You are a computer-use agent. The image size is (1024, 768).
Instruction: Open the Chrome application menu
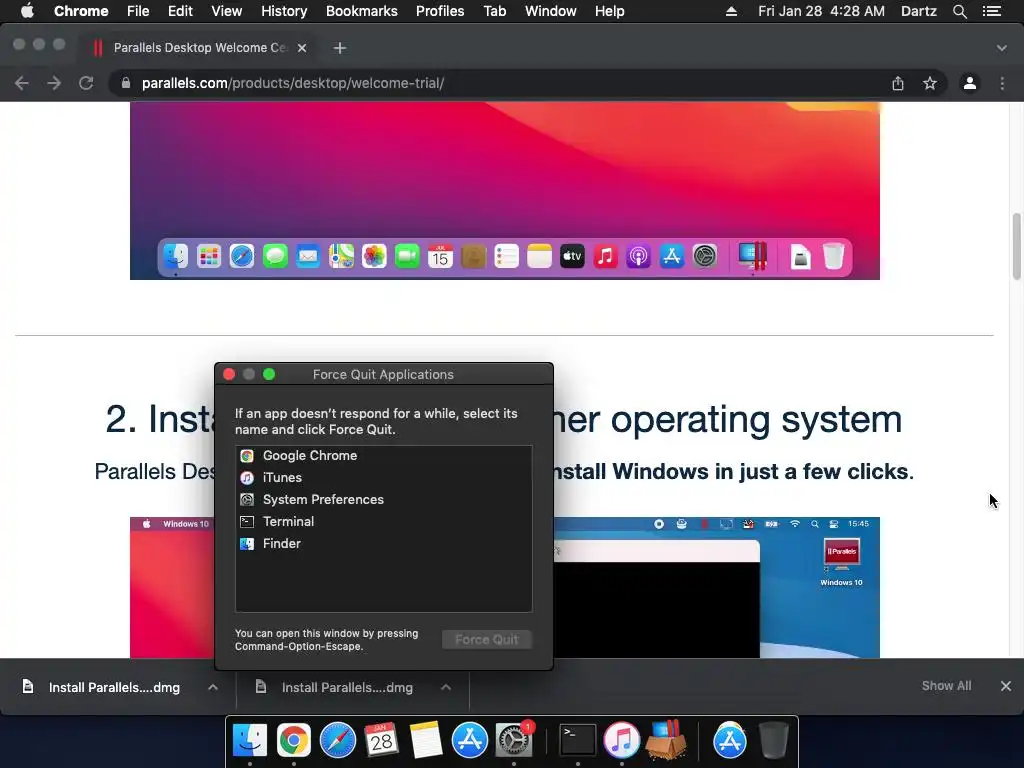[81, 11]
